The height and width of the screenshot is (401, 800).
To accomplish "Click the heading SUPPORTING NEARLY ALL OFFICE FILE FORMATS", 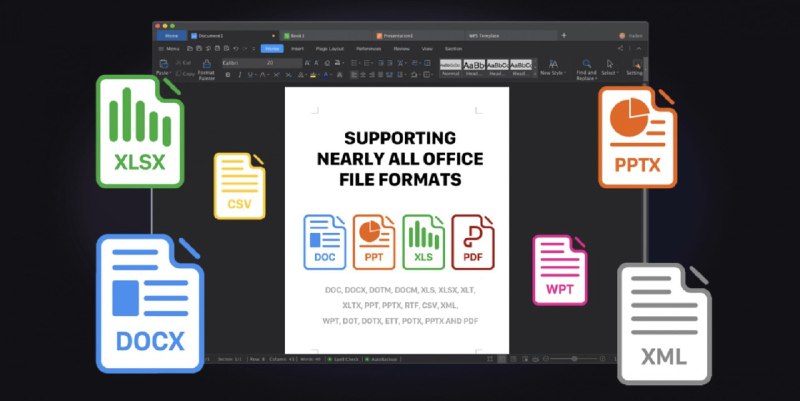I will [400, 159].
